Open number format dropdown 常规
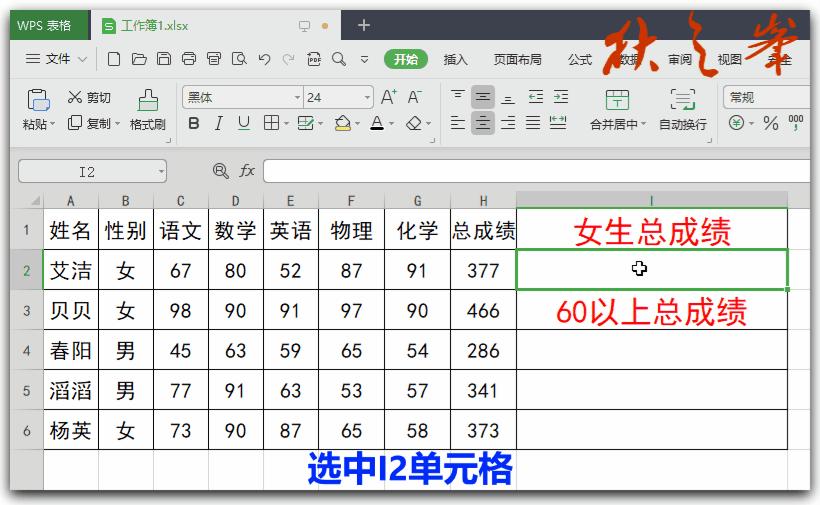The width and height of the screenshot is (820, 505). [x=766, y=97]
